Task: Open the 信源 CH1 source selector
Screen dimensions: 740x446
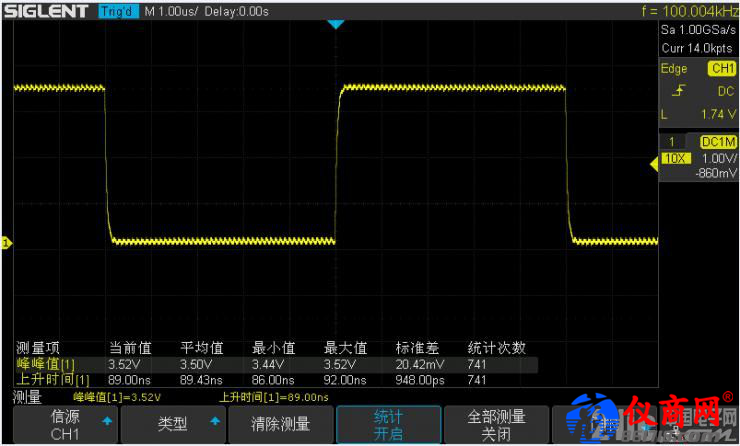Action: point(66,425)
